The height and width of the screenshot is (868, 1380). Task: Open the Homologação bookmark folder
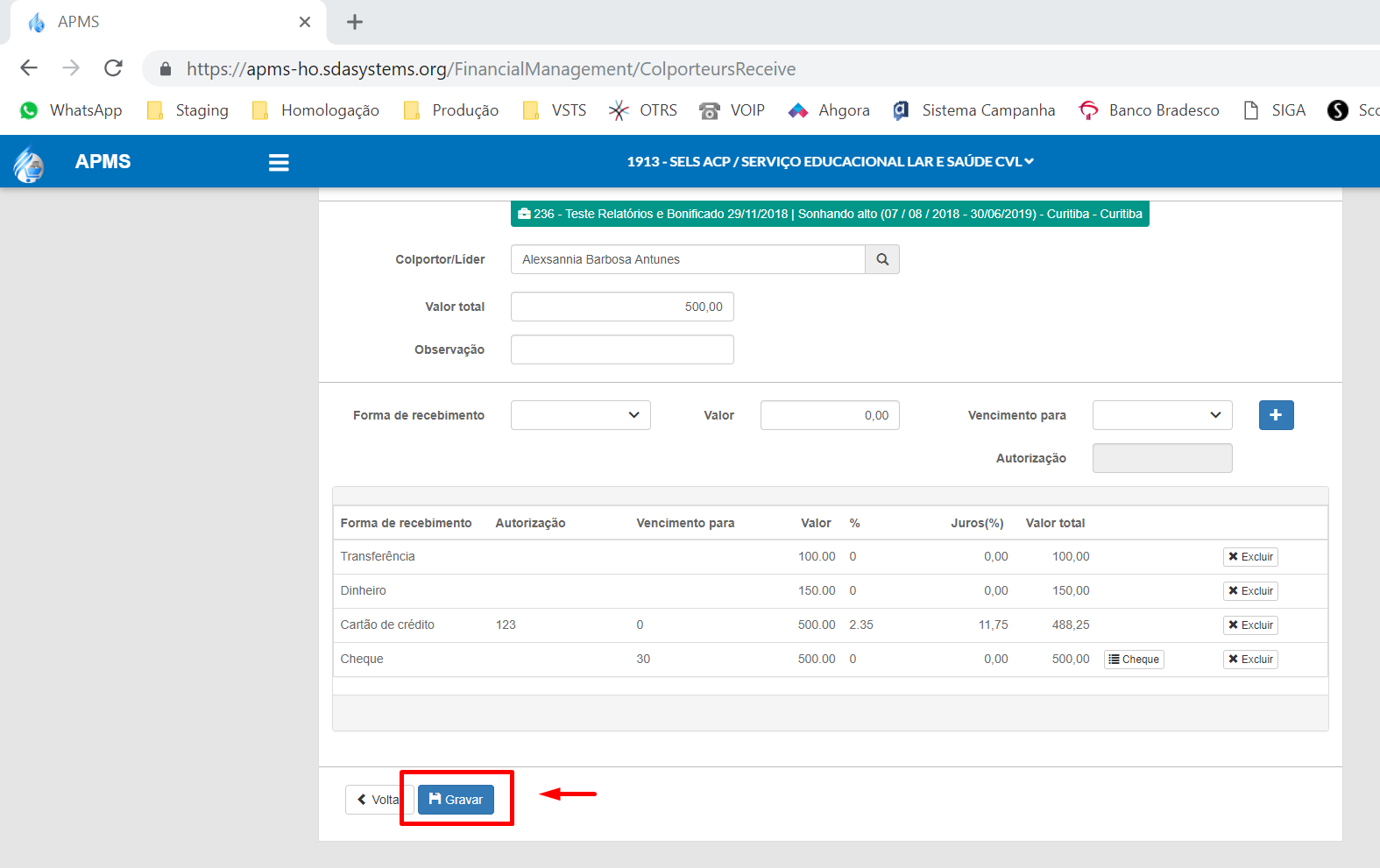[315, 110]
